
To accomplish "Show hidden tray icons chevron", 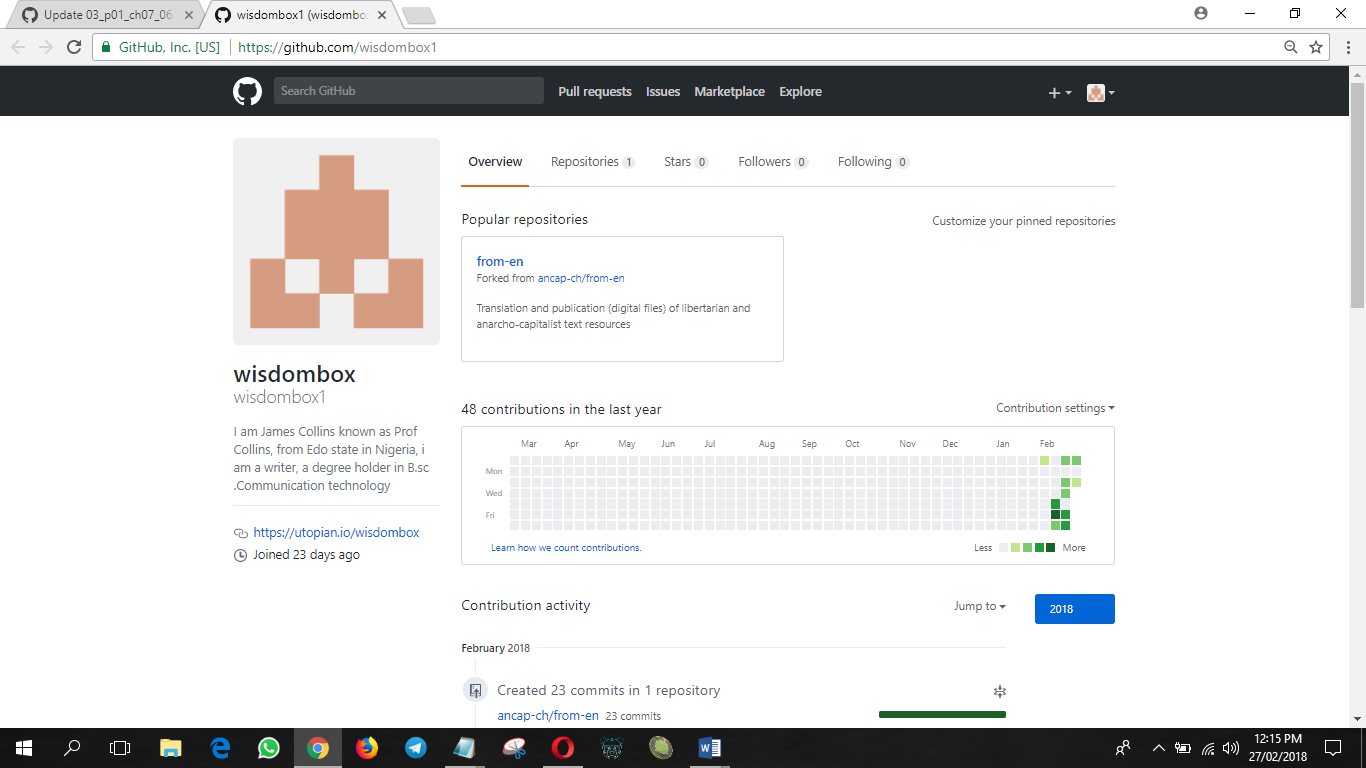I will [1159, 747].
